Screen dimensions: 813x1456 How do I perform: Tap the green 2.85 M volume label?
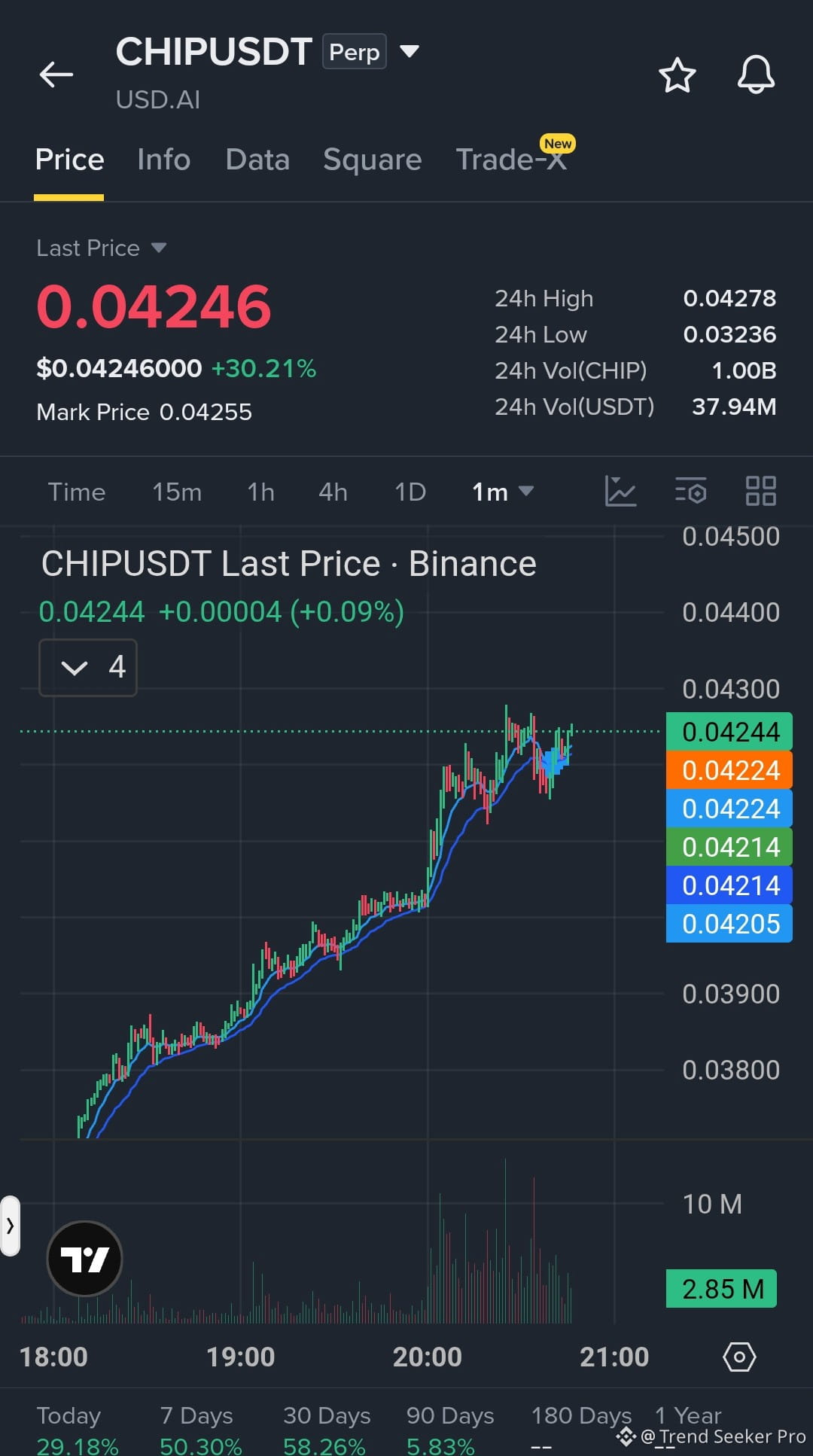pyautogui.click(x=721, y=1289)
